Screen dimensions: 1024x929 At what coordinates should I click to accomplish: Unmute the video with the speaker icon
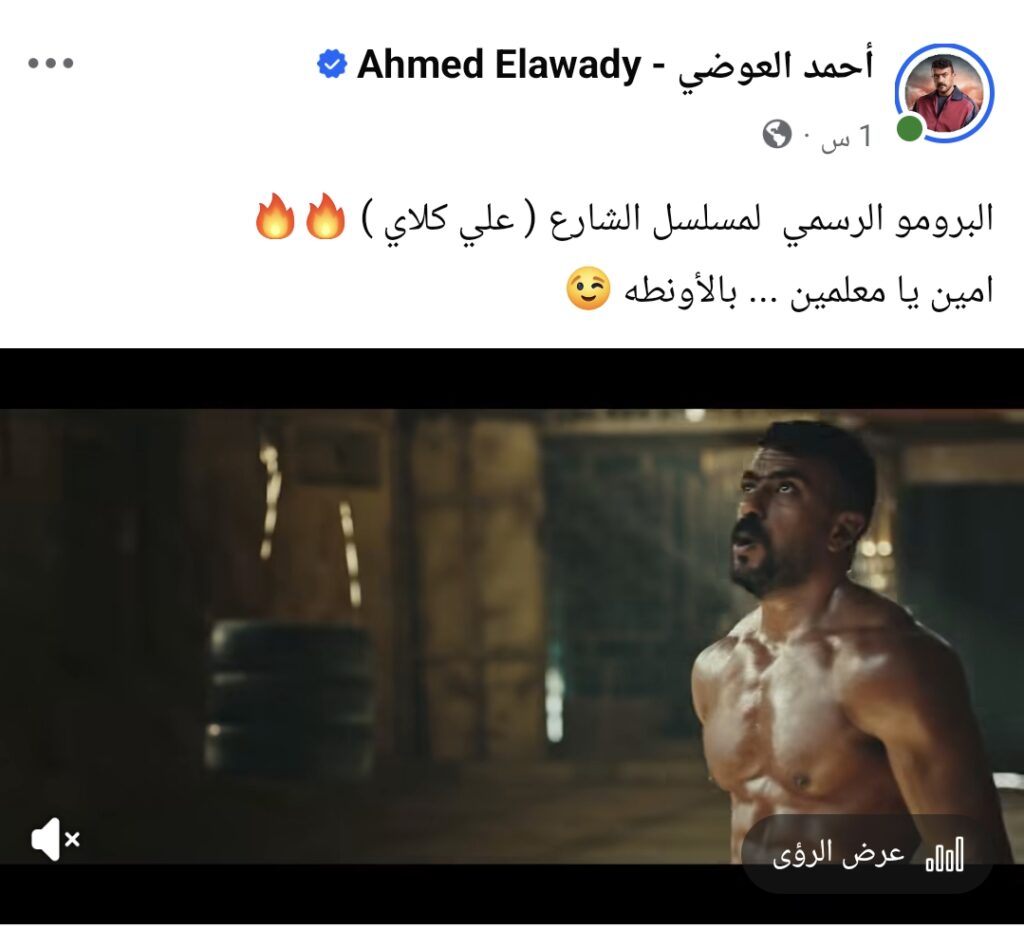56,839
